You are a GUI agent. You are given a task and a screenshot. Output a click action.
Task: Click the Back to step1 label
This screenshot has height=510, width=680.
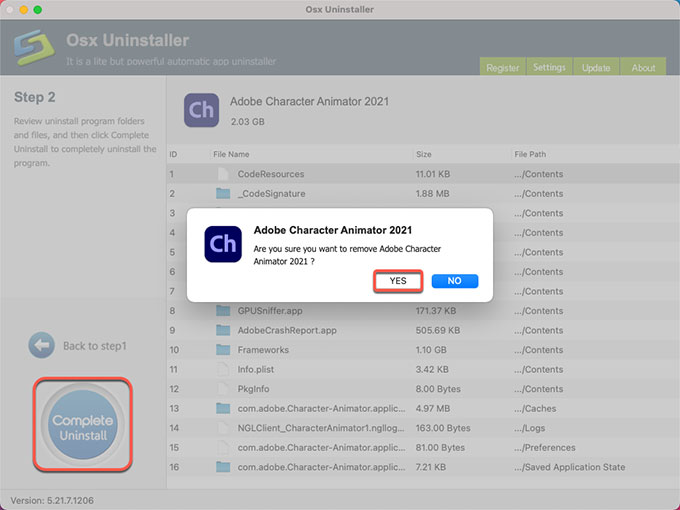point(95,346)
